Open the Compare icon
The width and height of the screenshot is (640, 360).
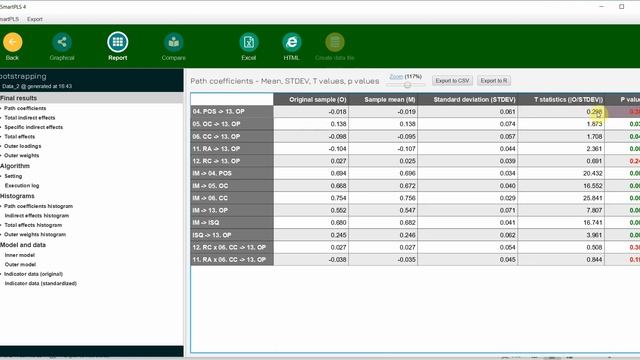tap(173, 42)
